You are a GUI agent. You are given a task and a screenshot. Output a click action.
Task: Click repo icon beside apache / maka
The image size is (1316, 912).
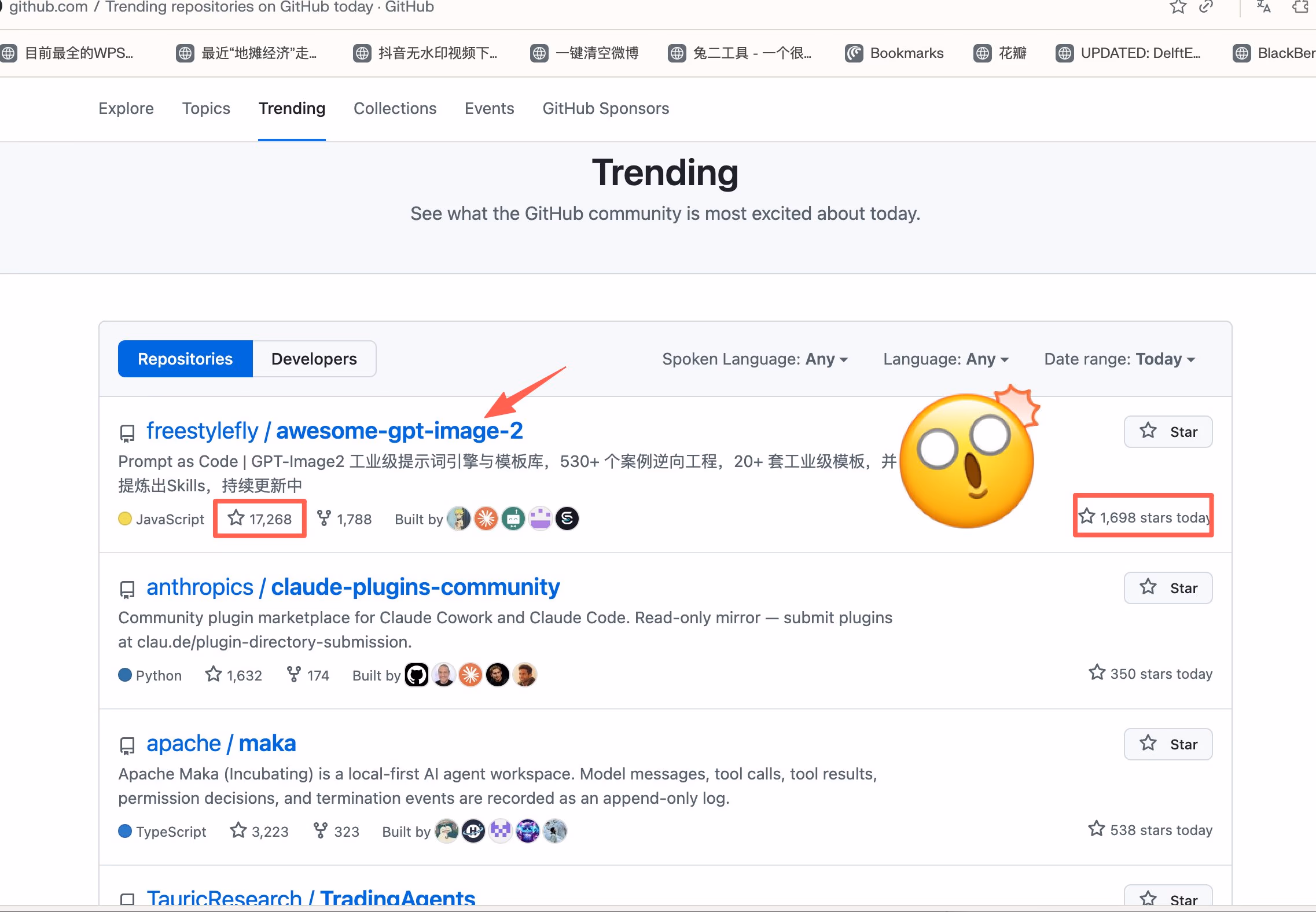coord(127,745)
